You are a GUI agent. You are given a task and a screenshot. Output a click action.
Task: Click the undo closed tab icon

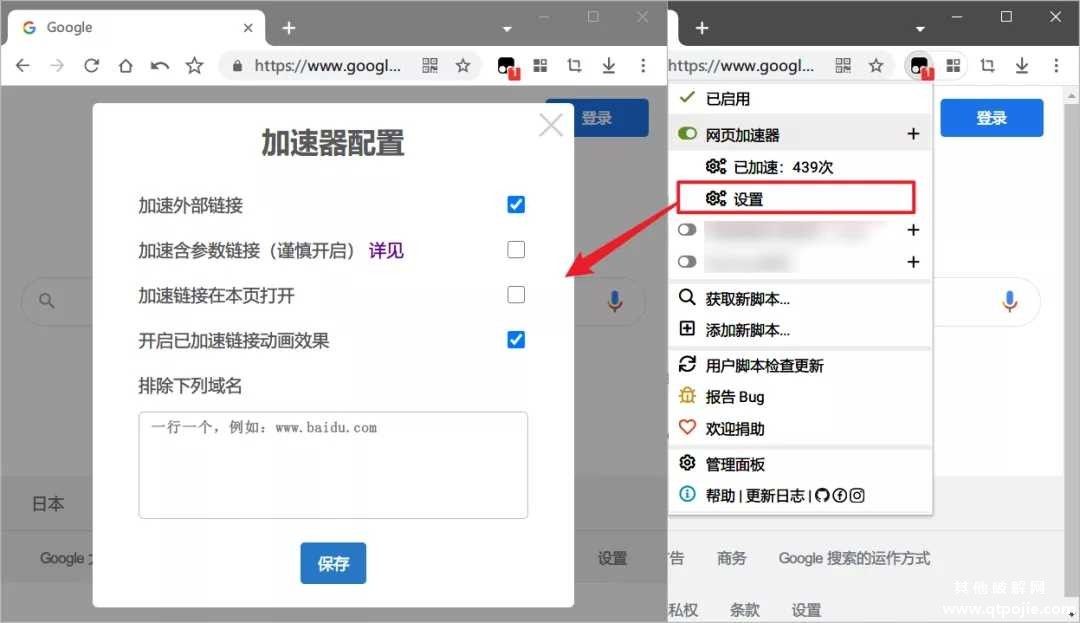pyautogui.click(x=159, y=66)
